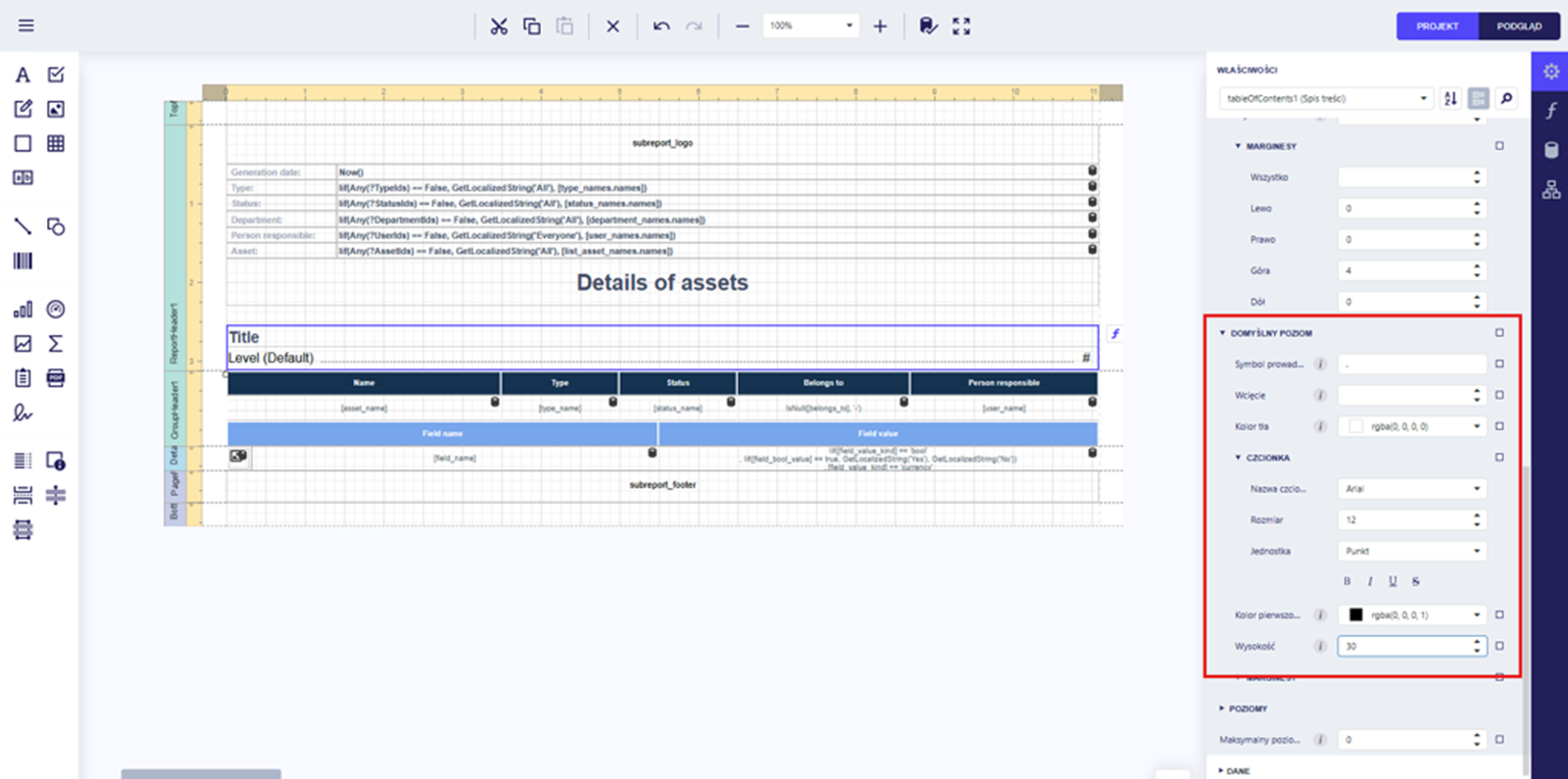Switch to the PROJEKT tab
The image size is (1568, 779).
click(1437, 26)
